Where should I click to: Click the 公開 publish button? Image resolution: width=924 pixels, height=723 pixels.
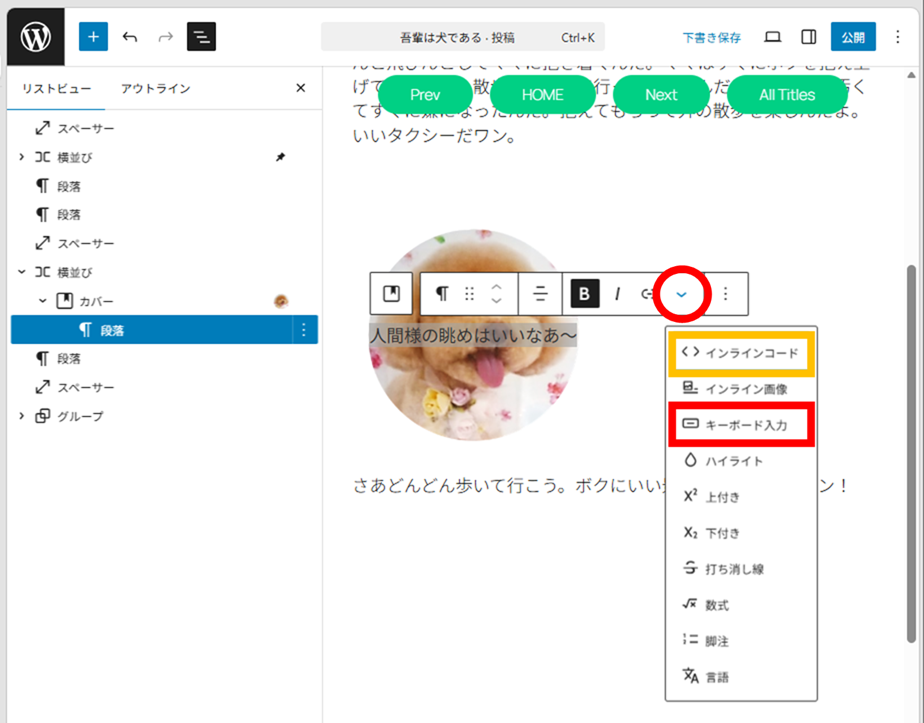[x=852, y=37]
